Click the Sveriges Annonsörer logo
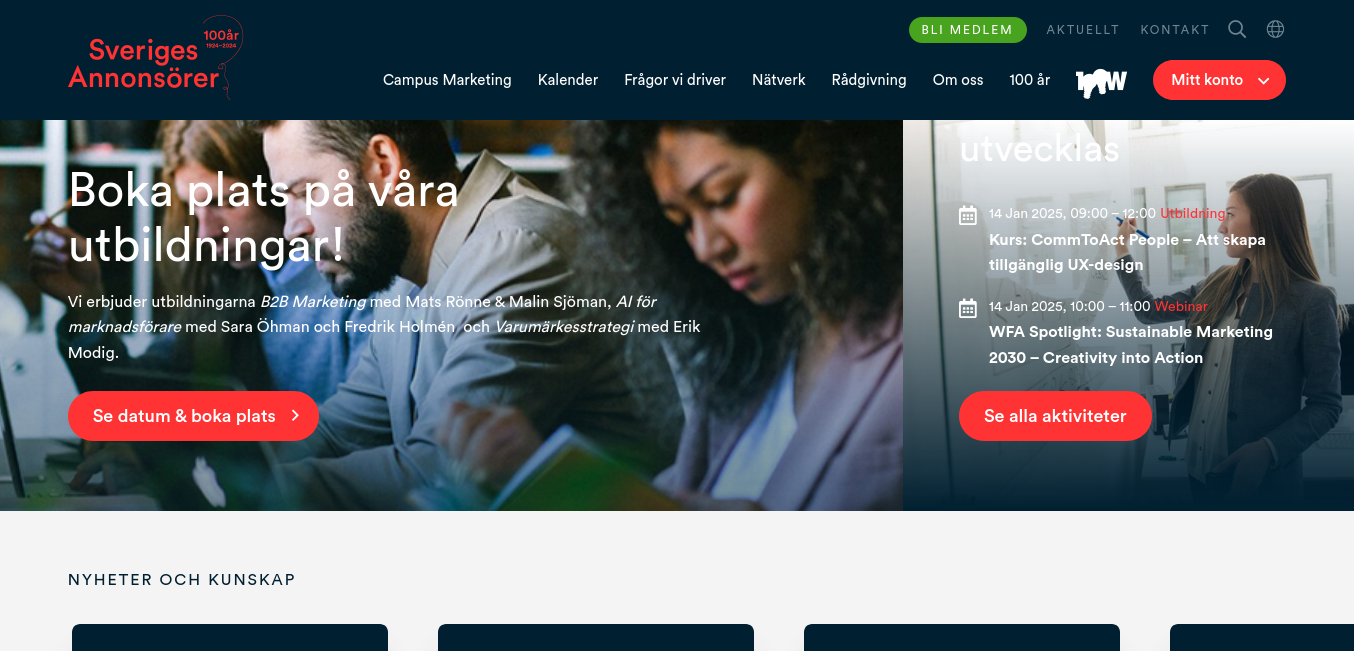1366x651 pixels. click(155, 58)
